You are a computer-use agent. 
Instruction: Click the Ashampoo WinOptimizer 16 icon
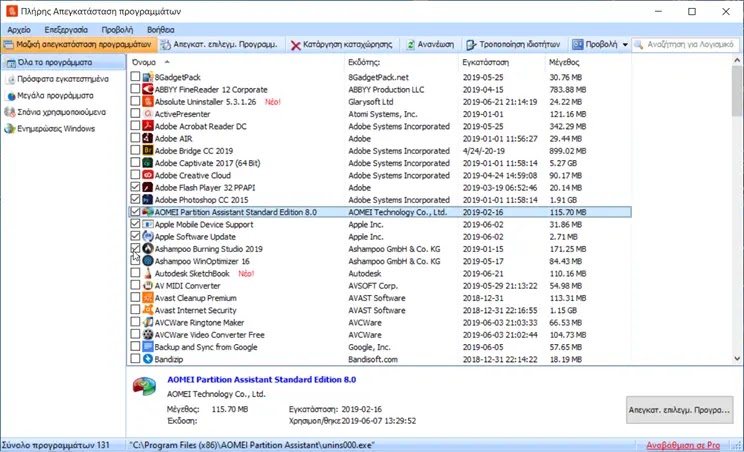[148, 261]
